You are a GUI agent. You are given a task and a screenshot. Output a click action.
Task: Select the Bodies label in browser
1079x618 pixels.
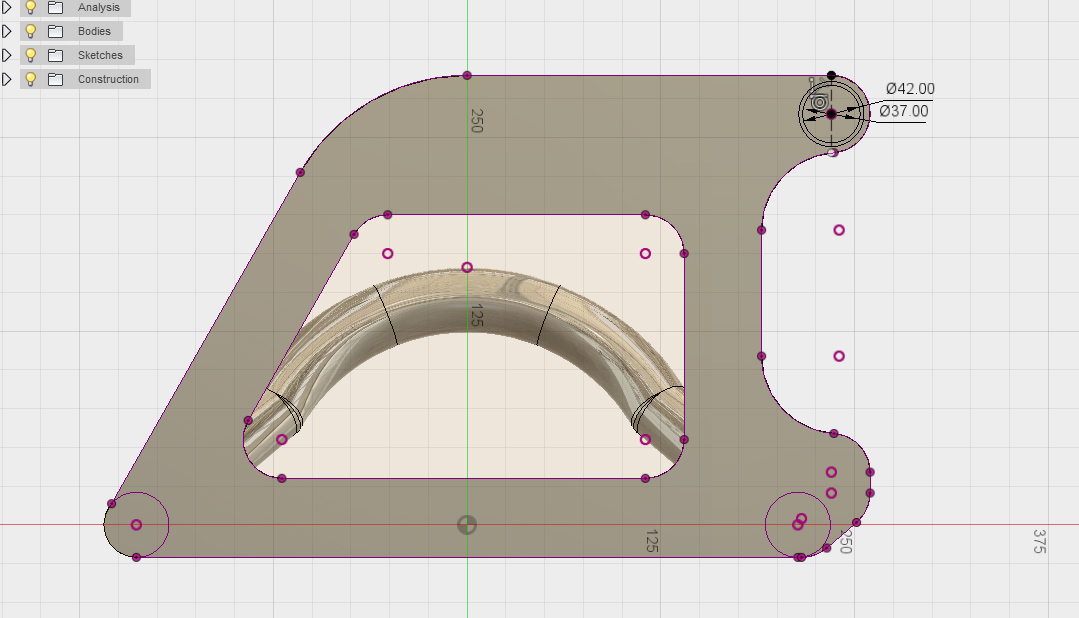pyautogui.click(x=95, y=31)
